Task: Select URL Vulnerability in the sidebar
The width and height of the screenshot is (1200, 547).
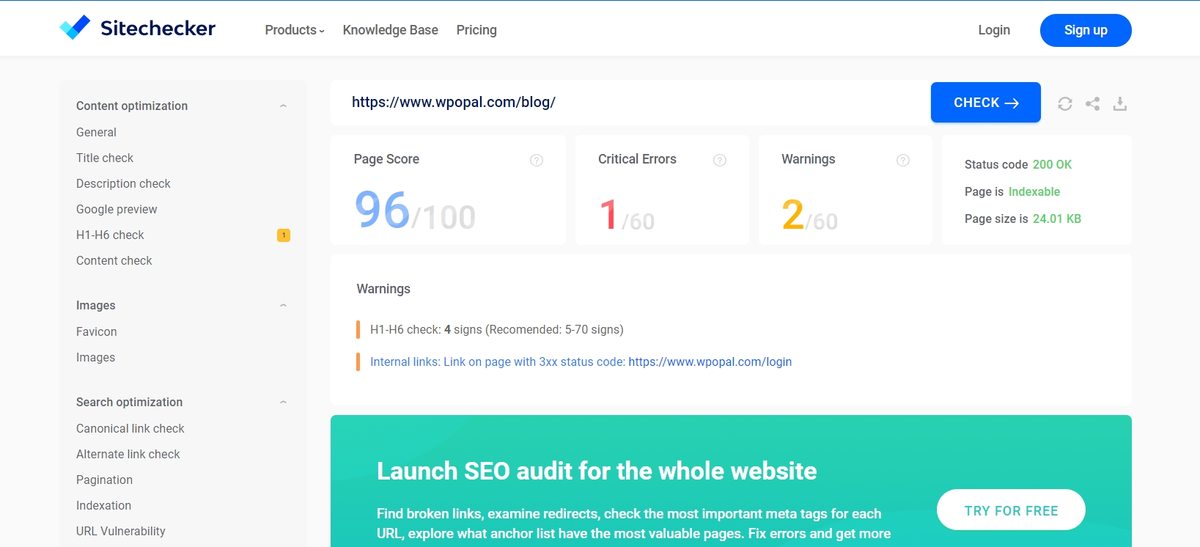Action: click(x=121, y=531)
